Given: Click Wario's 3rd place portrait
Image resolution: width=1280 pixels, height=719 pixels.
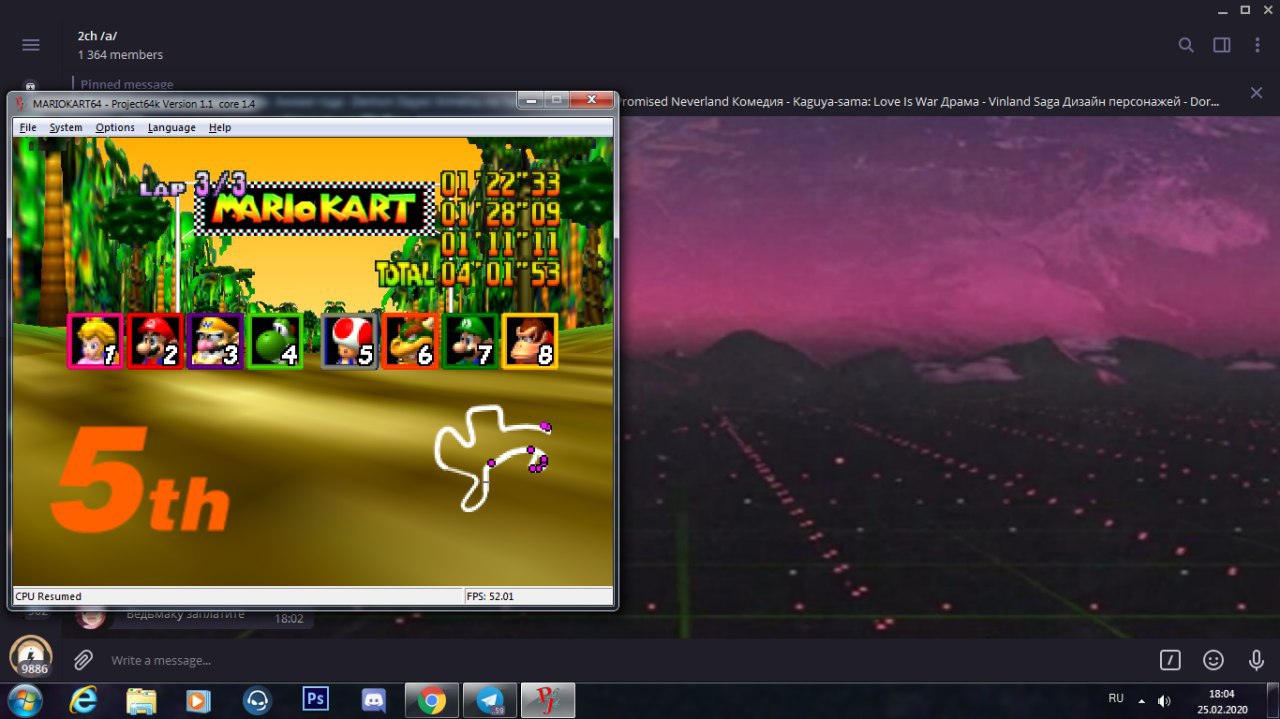Looking at the screenshot, I should click(x=215, y=341).
